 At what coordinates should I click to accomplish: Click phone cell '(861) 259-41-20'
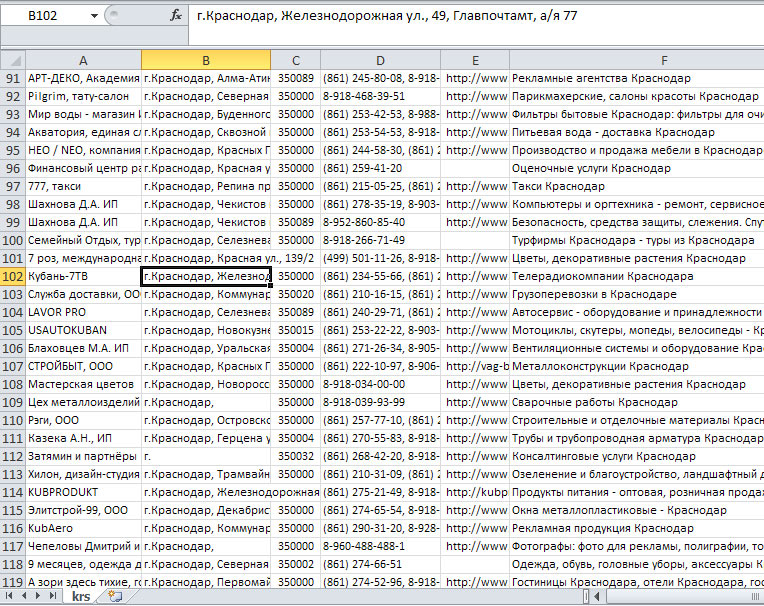(x=380, y=169)
